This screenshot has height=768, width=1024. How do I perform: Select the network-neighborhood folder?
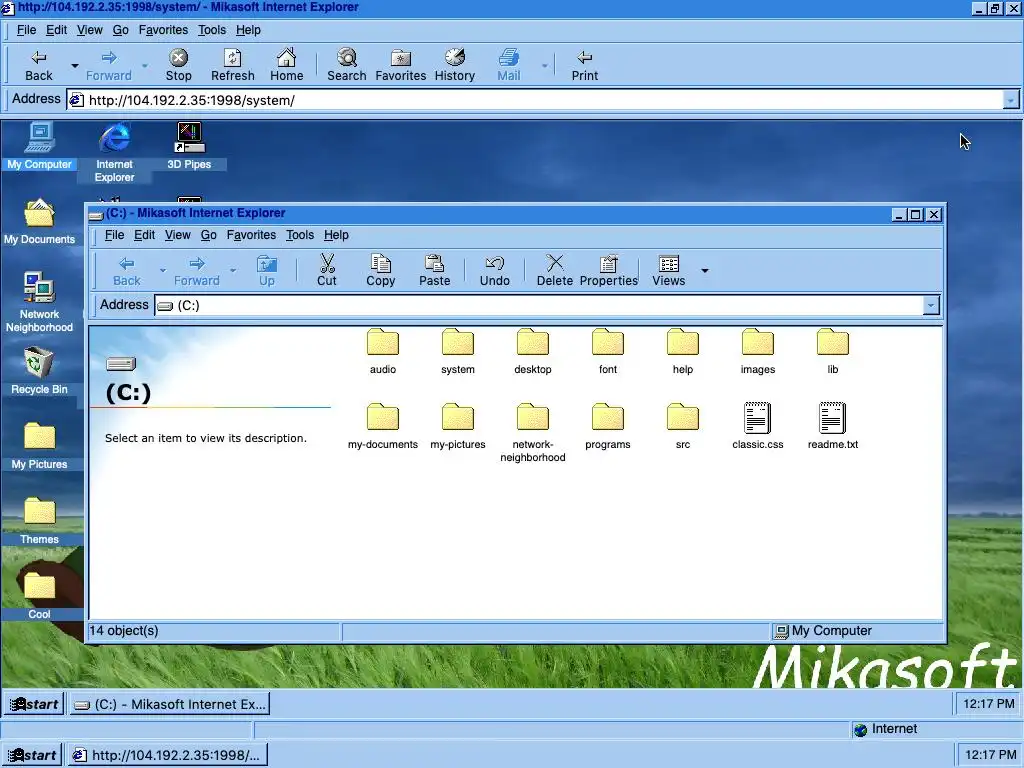click(533, 433)
